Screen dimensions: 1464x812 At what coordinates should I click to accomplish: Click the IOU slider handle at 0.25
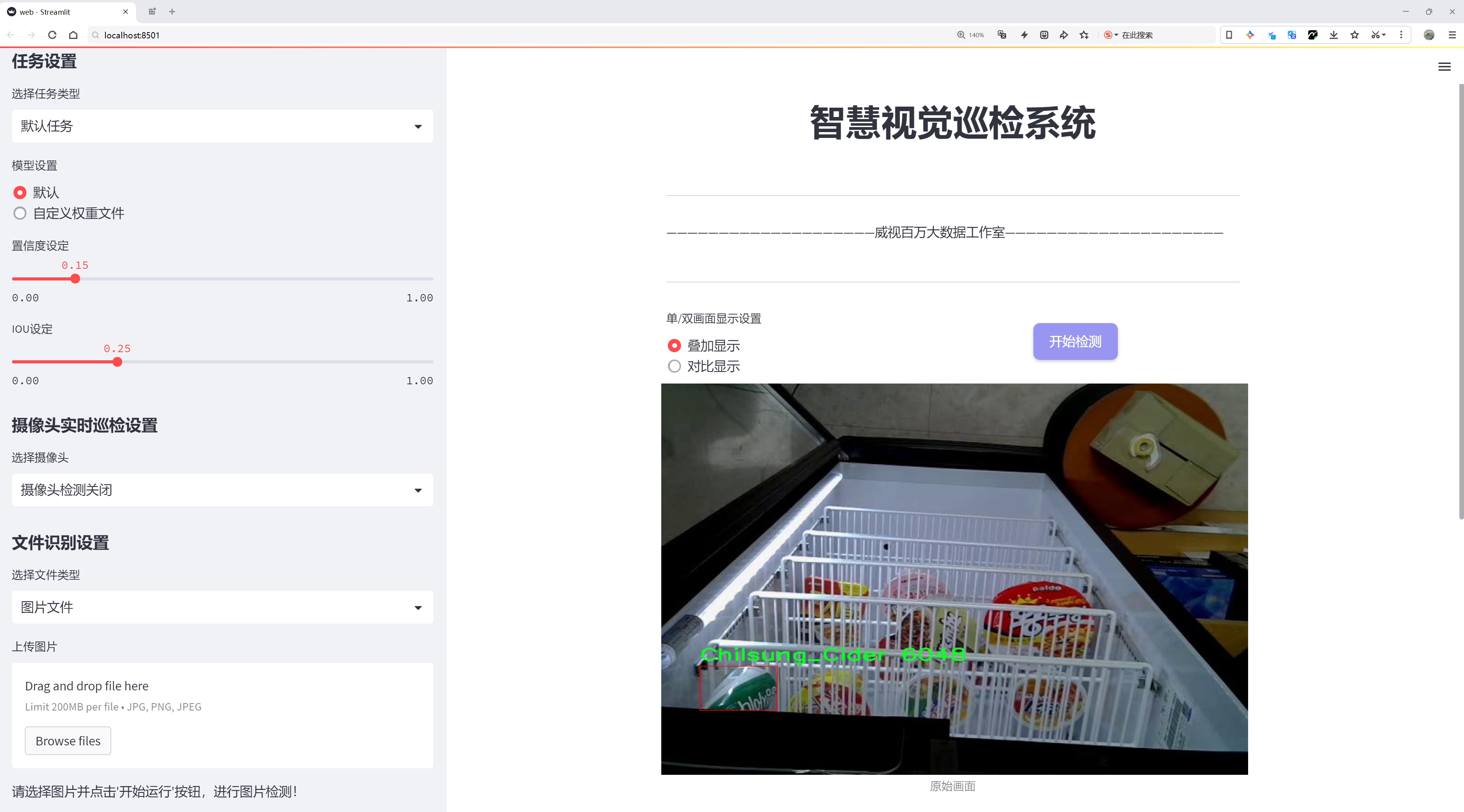coord(117,362)
